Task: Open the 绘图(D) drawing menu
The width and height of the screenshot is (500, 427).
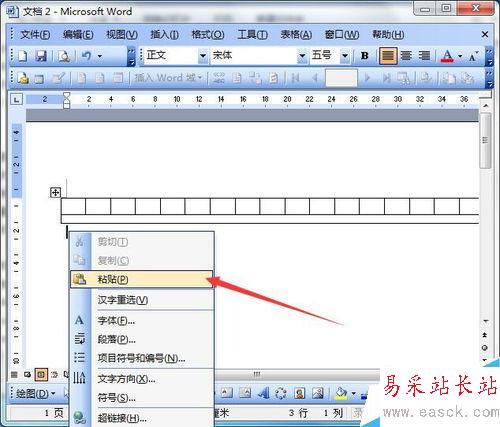Action: coord(35,394)
